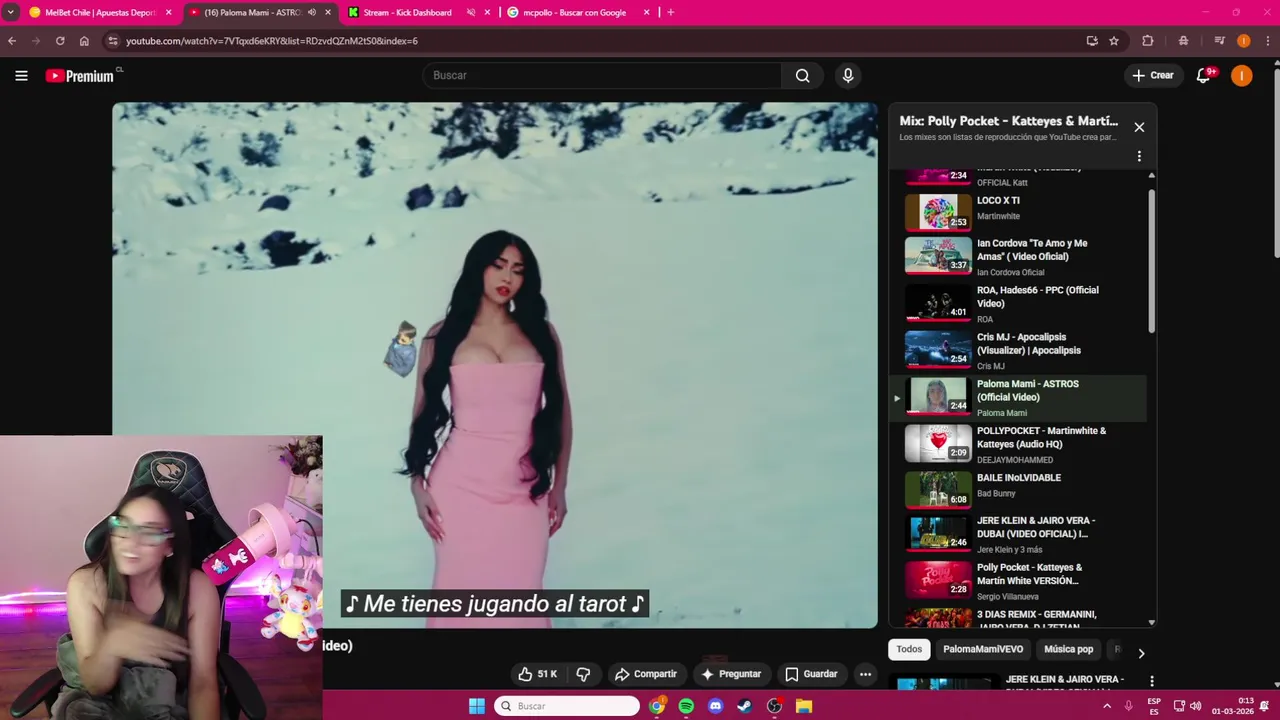Click the YouTube search input field
The width and height of the screenshot is (1280, 720).
pos(603,76)
